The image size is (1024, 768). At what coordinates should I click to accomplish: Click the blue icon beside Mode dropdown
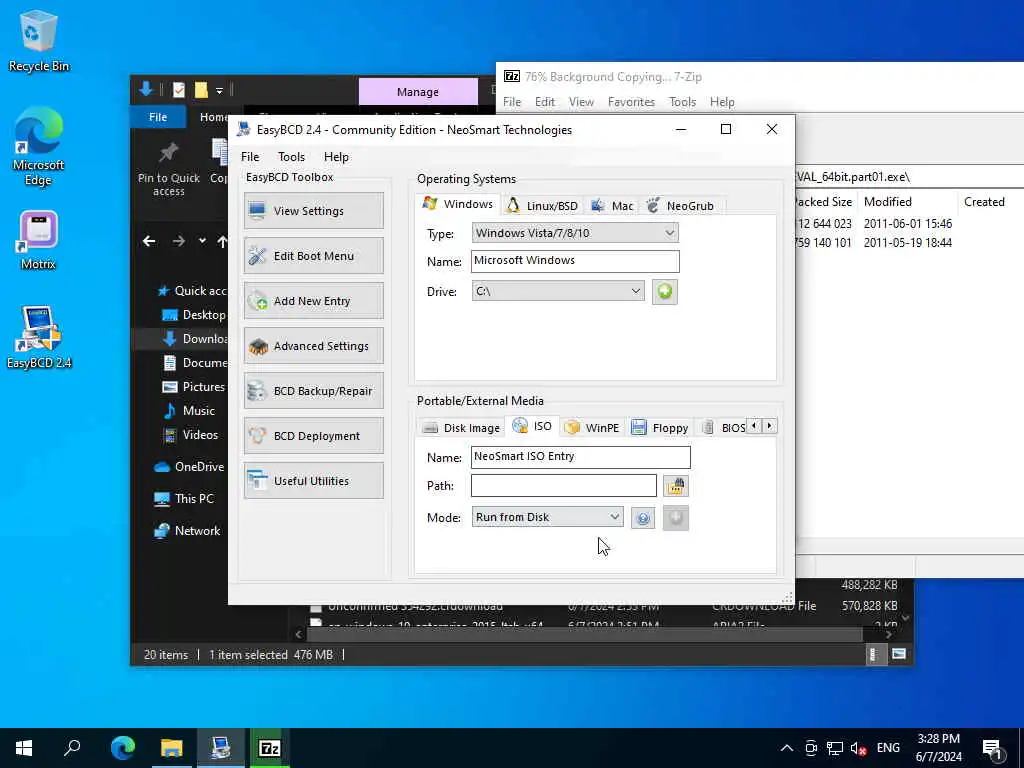tap(643, 518)
